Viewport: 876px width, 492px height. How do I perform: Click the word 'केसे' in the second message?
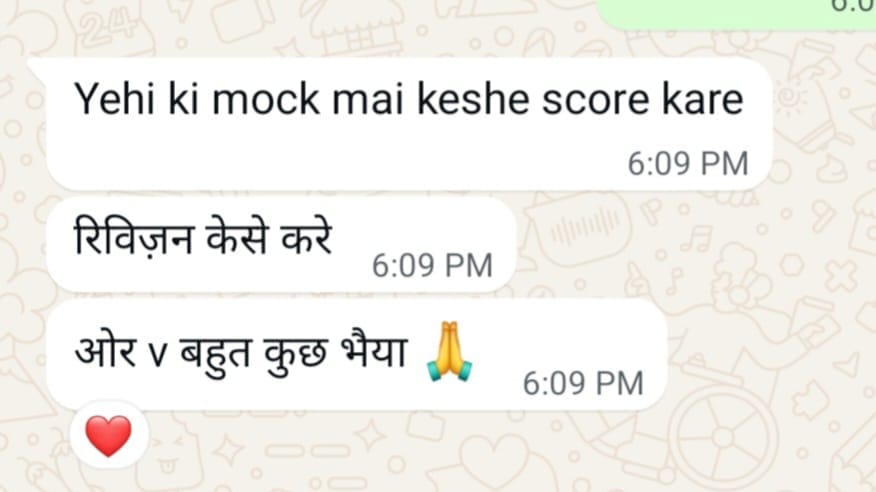coord(237,237)
